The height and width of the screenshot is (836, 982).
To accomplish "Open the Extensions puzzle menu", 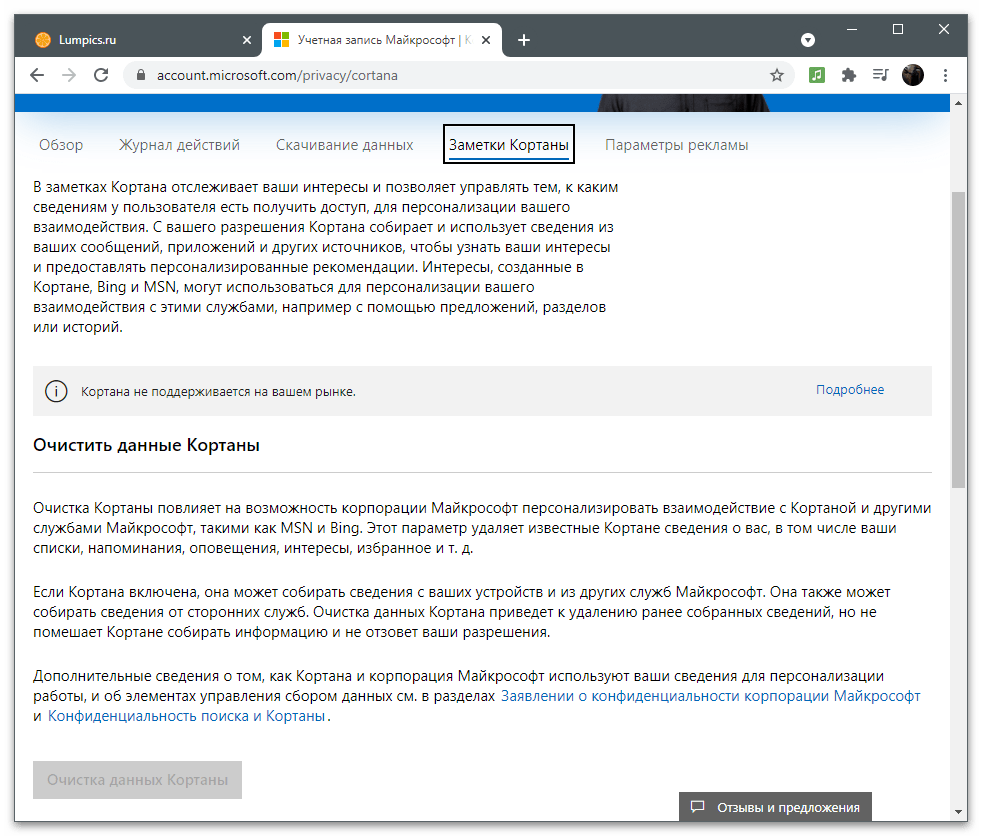I will pos(849,76).
